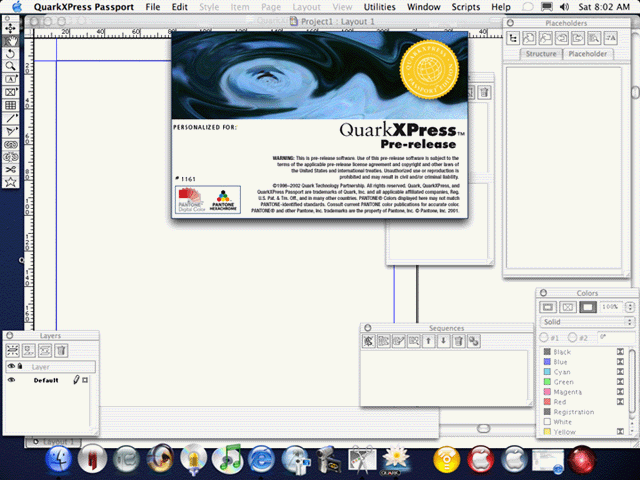Screen dimensions: 640x480
Task: Click the first New Sequence icon in Sequences
Action: point(369,341)
